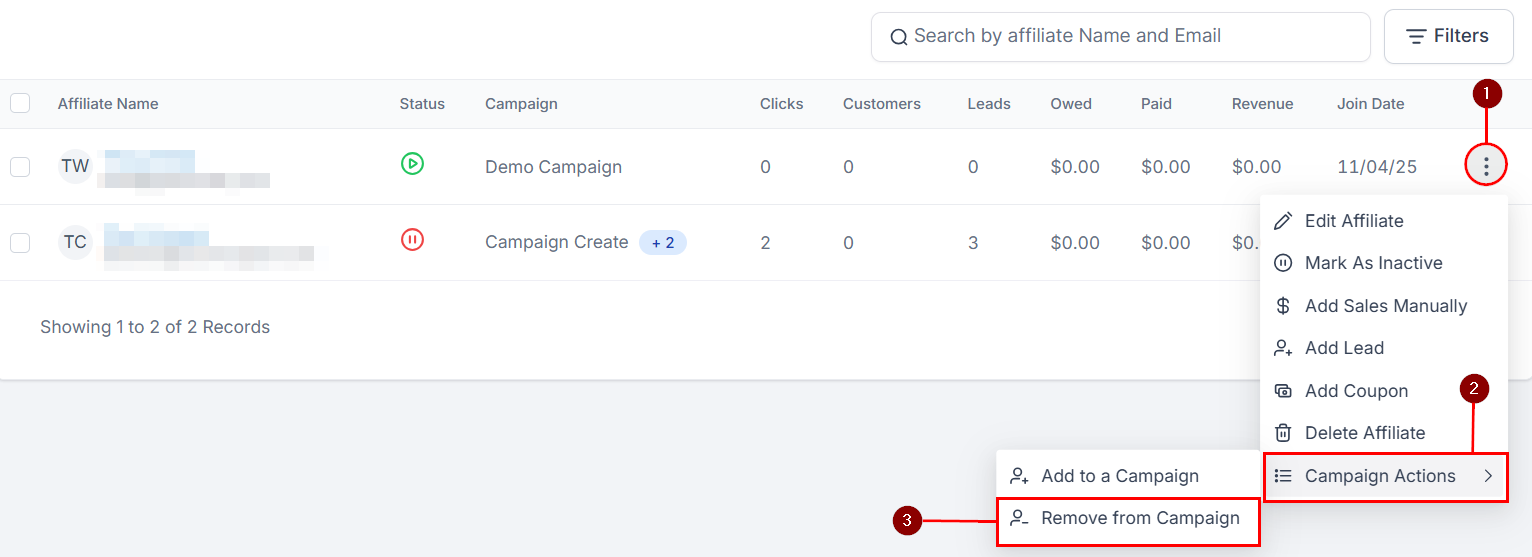Choose Add to a Campaign
This screenshot has height=557, width=1532.
1128,476
